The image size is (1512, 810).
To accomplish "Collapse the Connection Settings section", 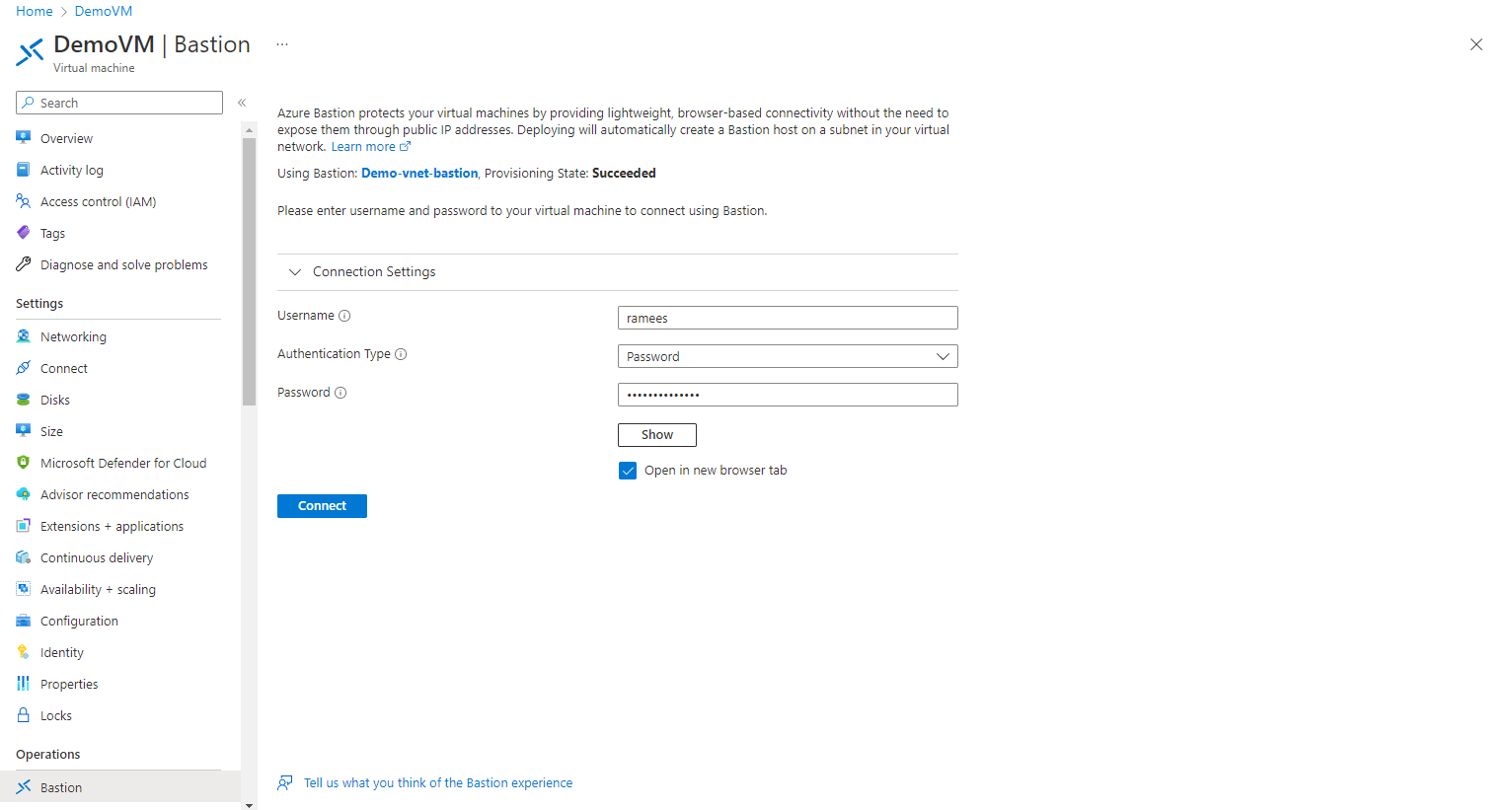I will point(295,272).
